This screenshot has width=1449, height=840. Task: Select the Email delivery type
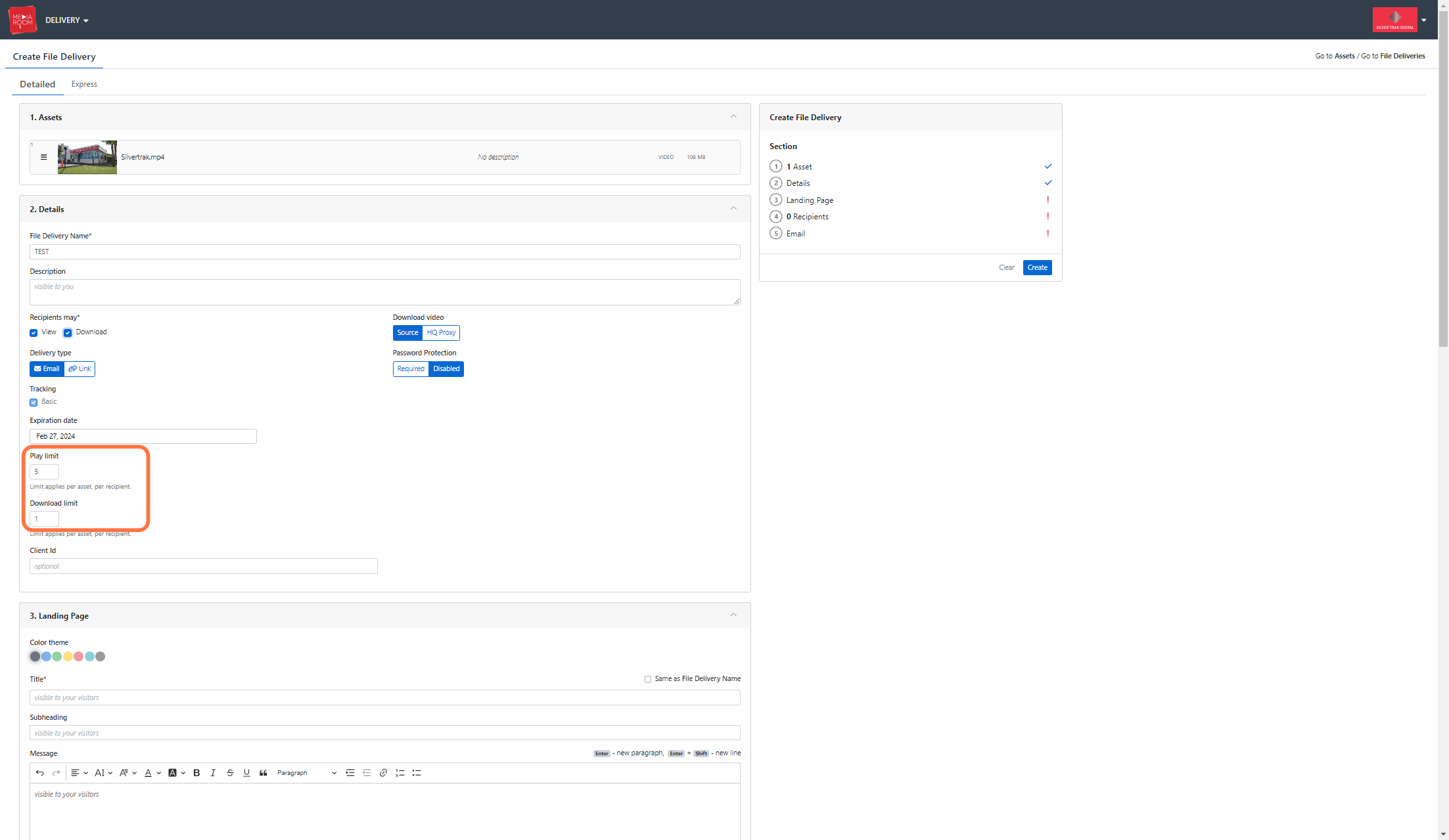point(47,369)
